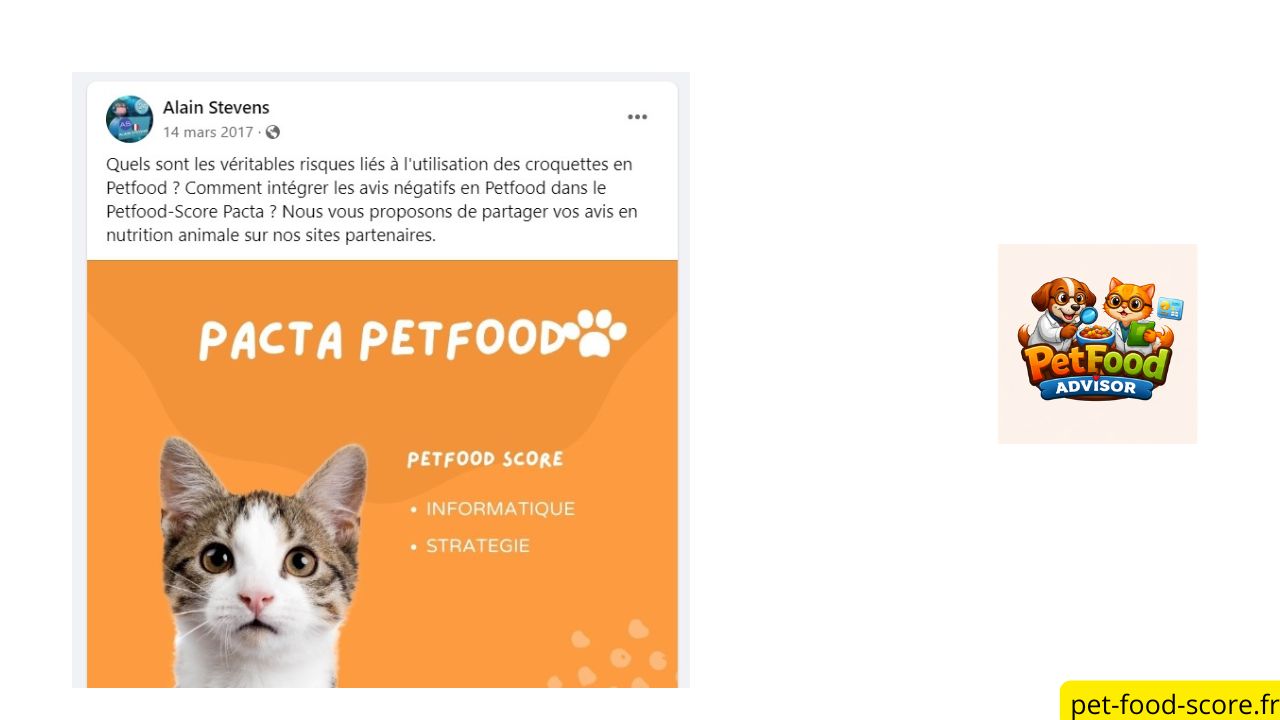The width and height of the screenshot is (1280, 720).
Task: Select the PETFOOD SCORE heading
Action: pyautogui.click(x=485, y=459)
